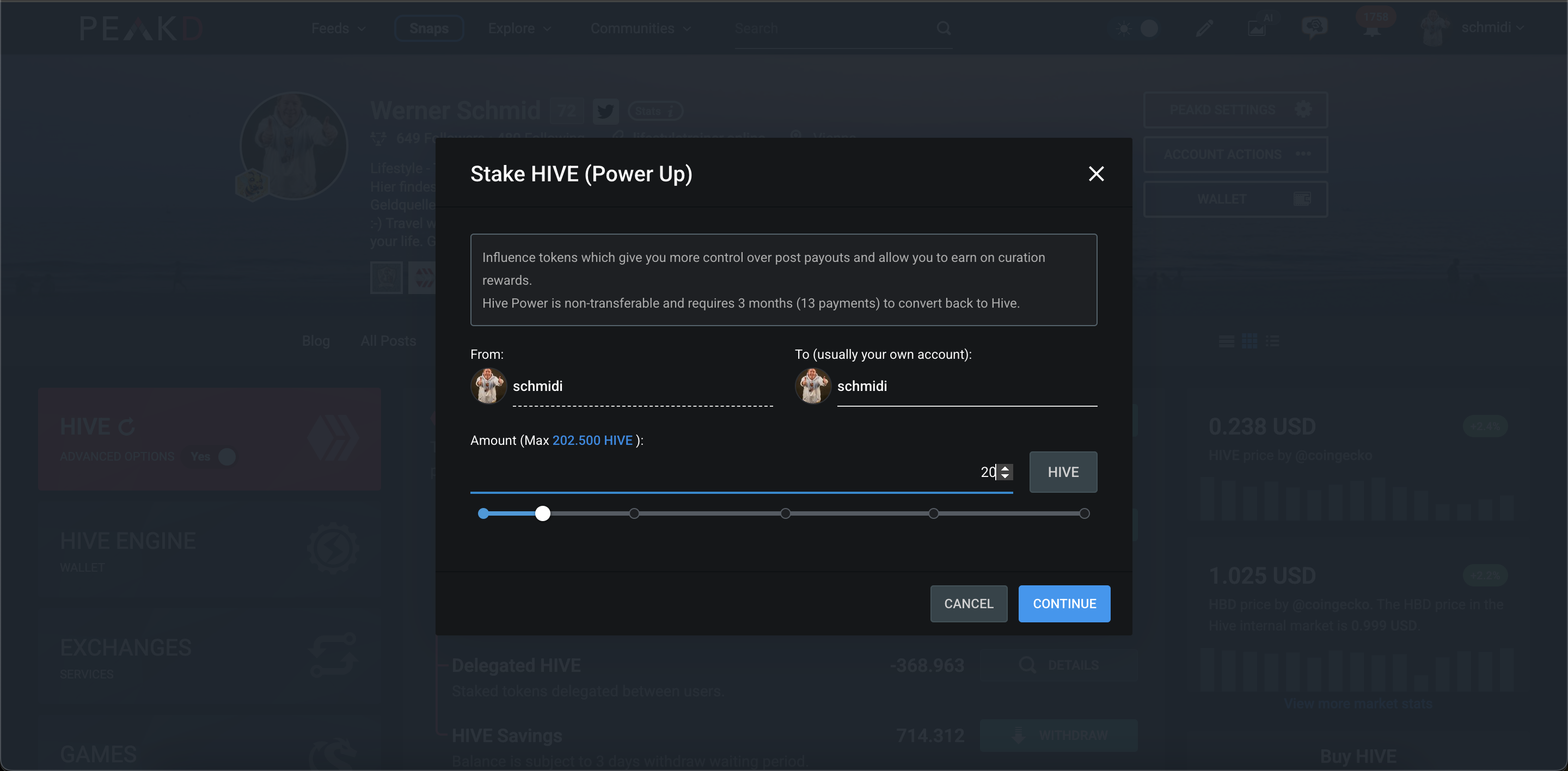Click the CONTINUE button
1568x771 pixels.
(x=1064, y=604)
